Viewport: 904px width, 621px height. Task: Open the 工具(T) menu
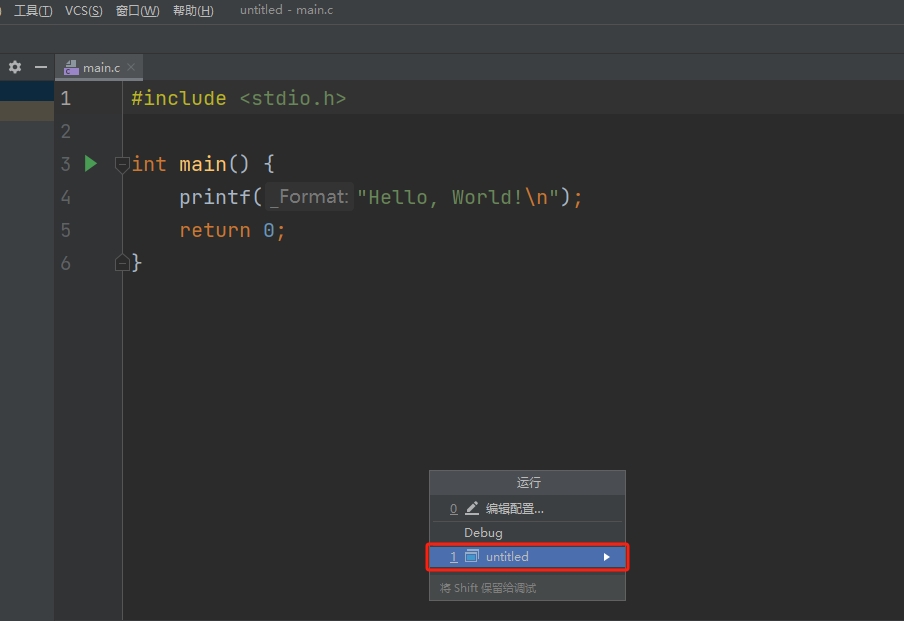pos(33,11)
